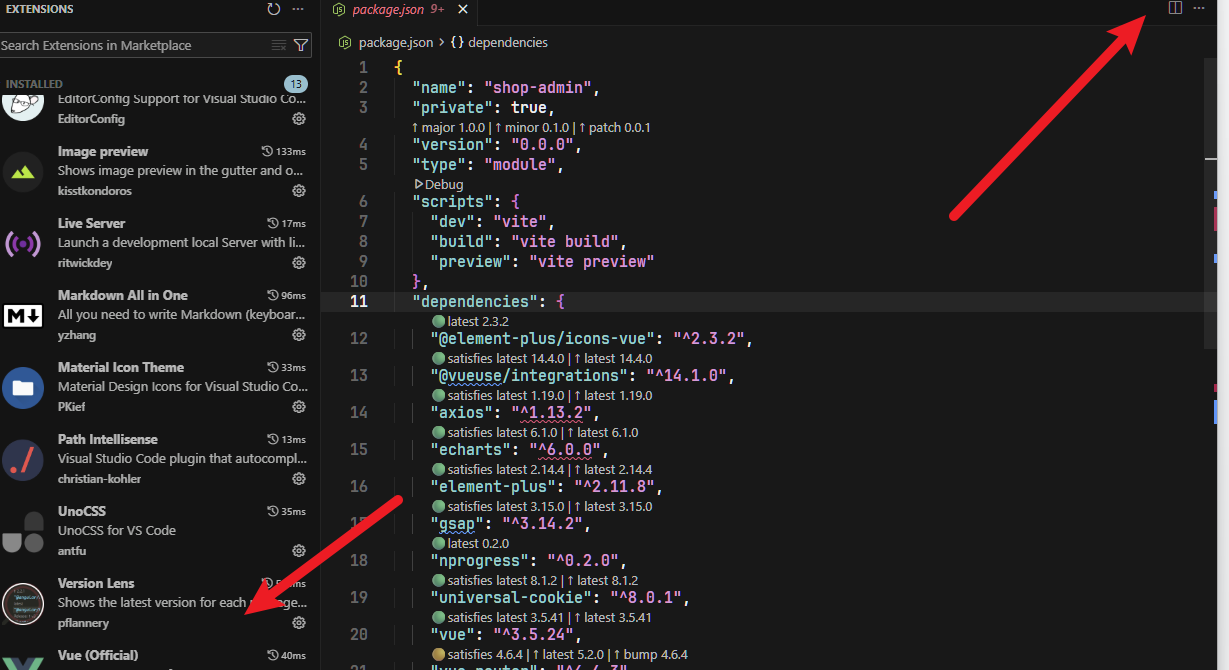Close the package.json tab
Image resolution: width=1229 pixels, height=670 pixels.
462,9
